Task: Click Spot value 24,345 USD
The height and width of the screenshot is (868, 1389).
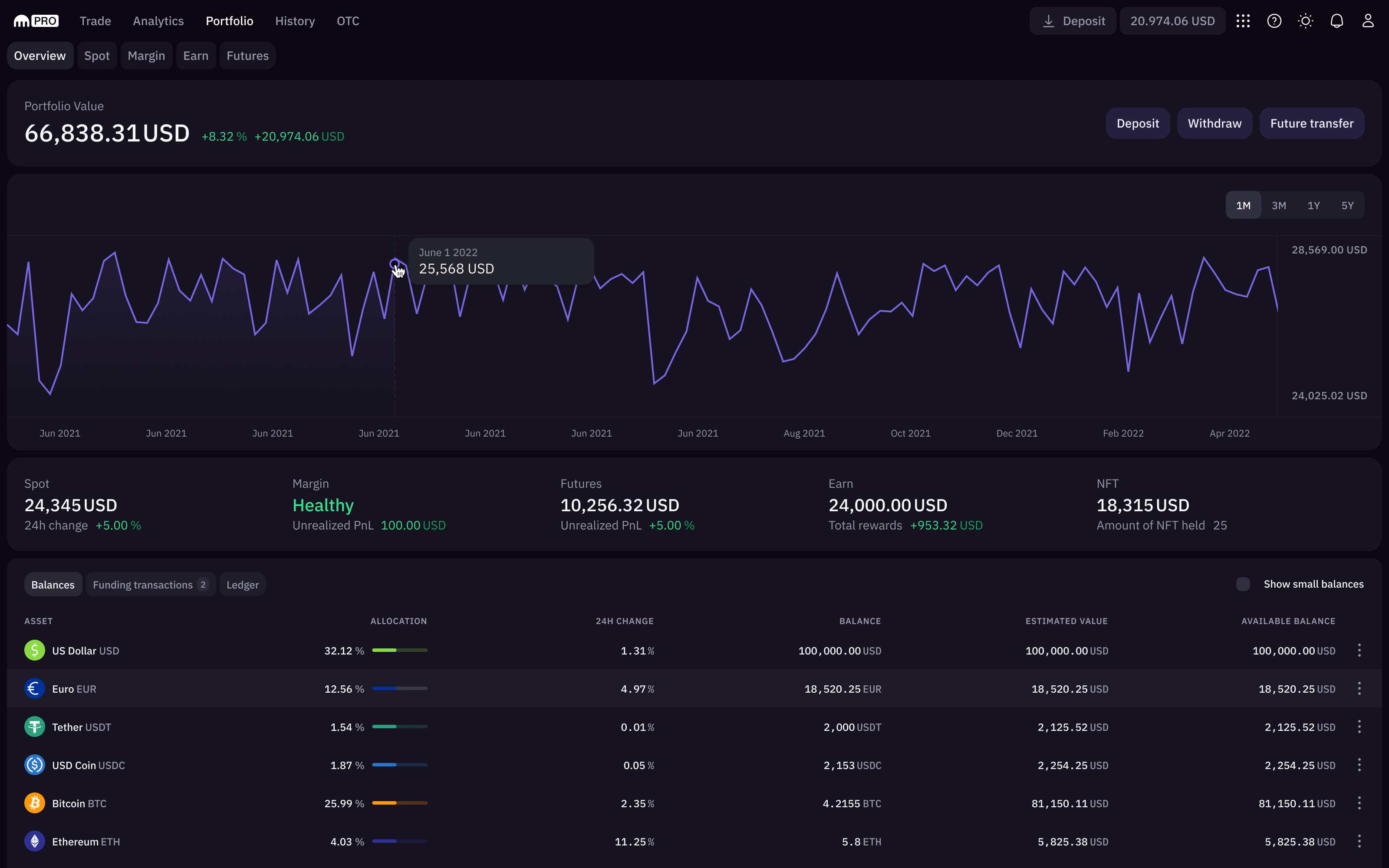Action: (x=71, y=505)
